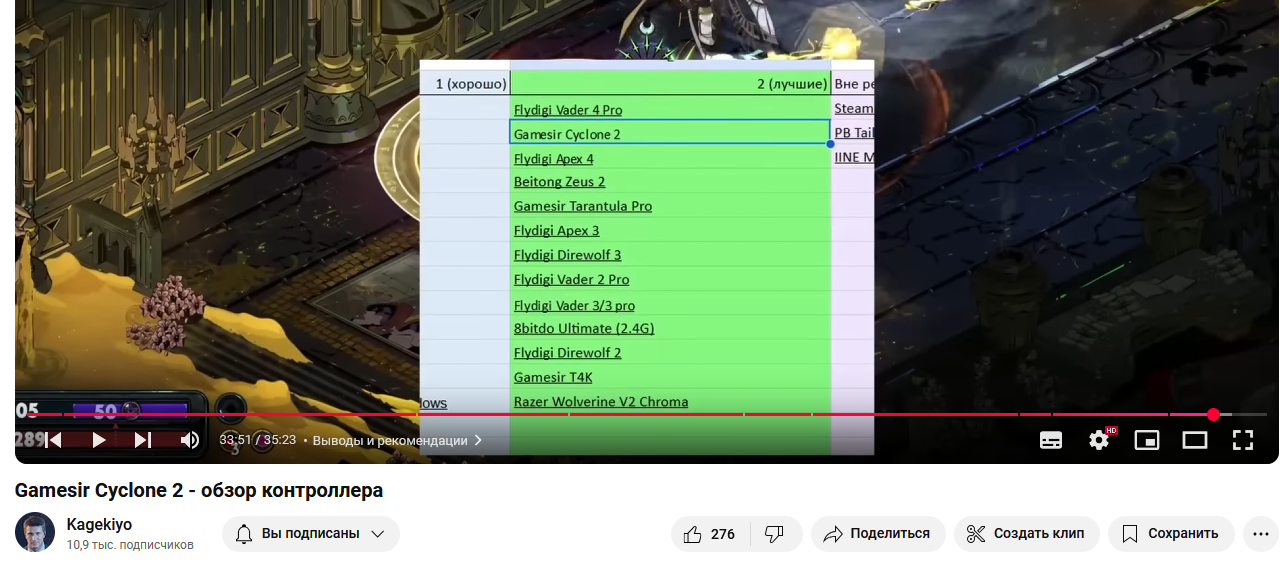
Task: Click the 33:51 / 35:23 time display
Action: [258, 440]
